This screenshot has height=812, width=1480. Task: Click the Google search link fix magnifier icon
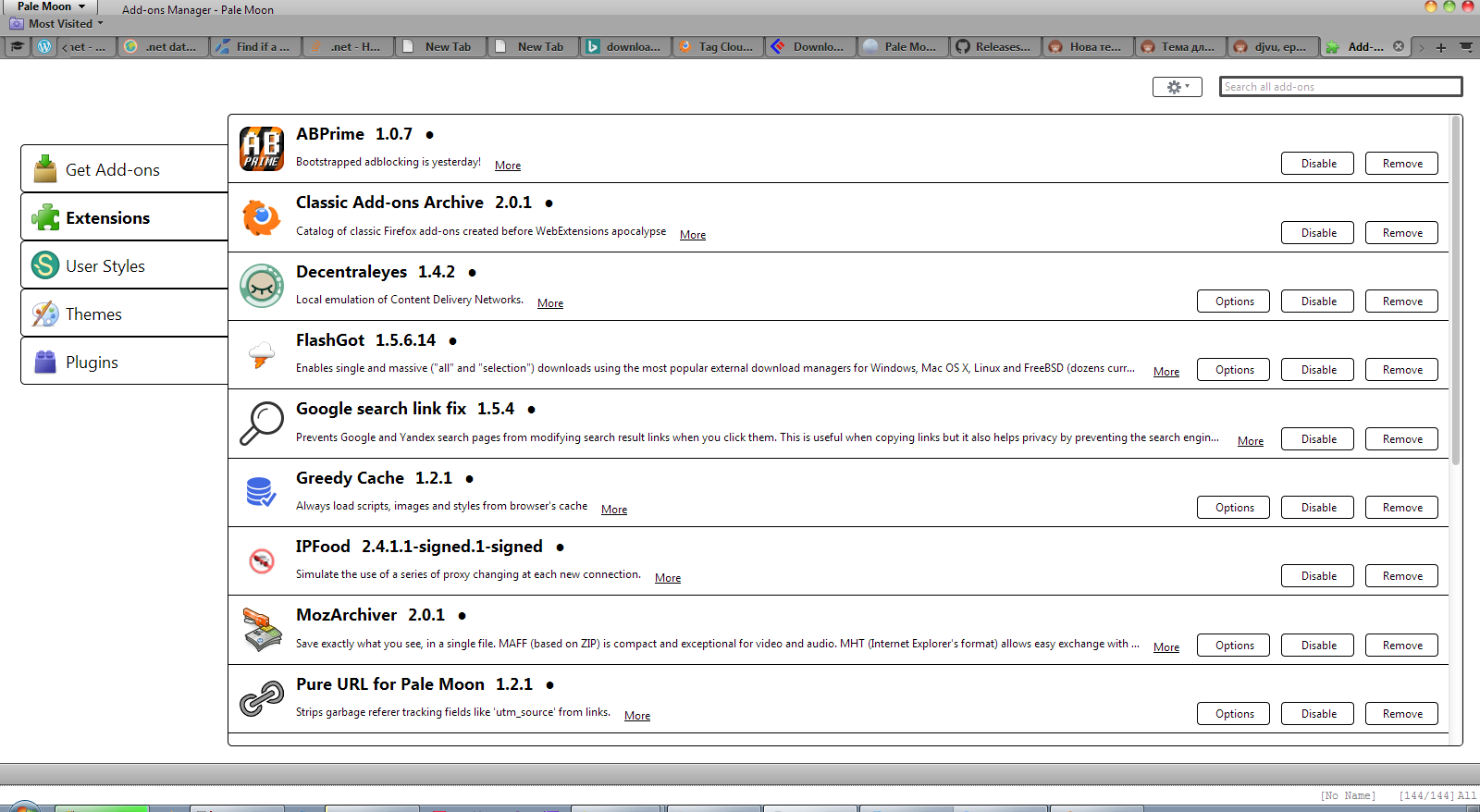[x=262, y=424]
